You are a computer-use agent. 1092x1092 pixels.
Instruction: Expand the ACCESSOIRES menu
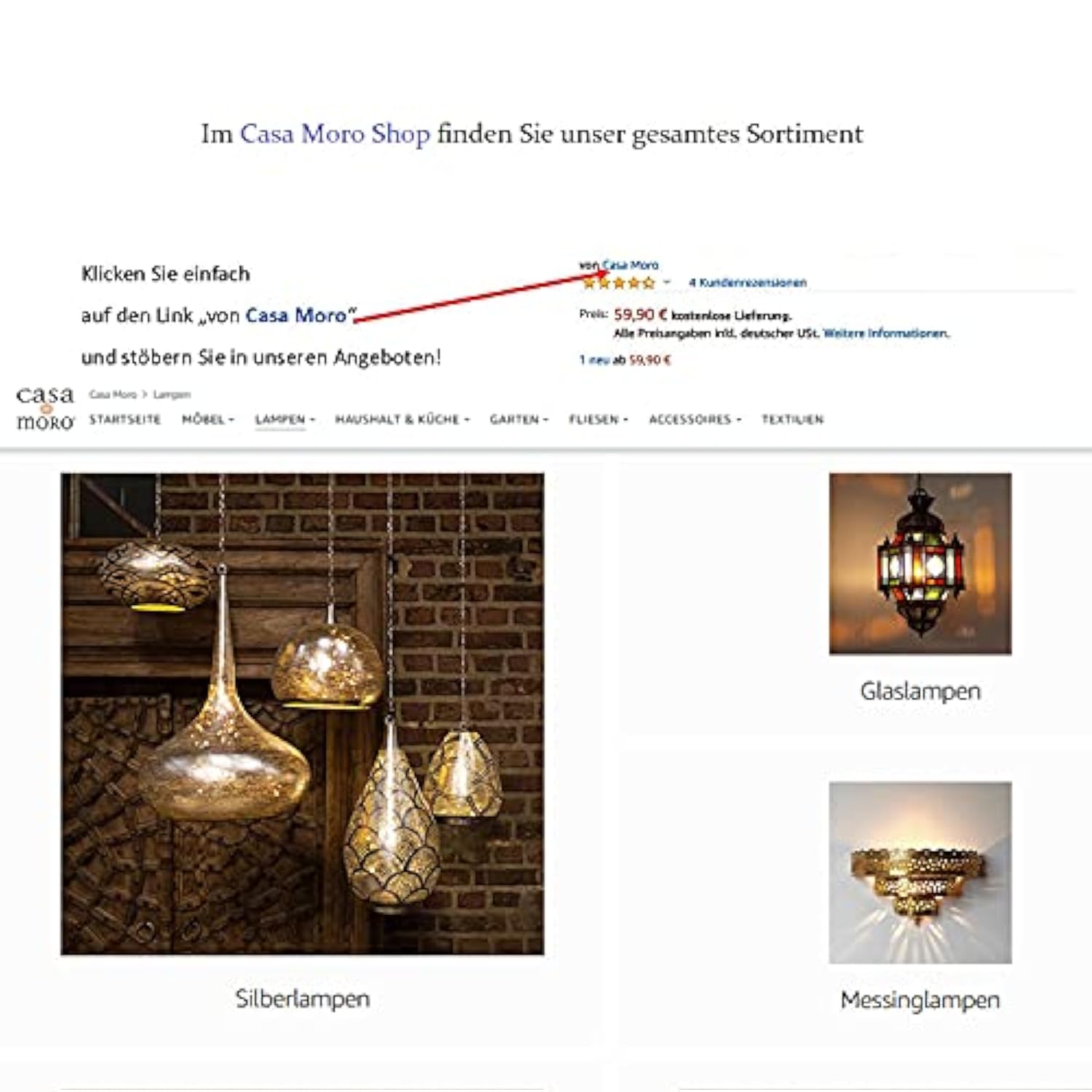point(695,419)
